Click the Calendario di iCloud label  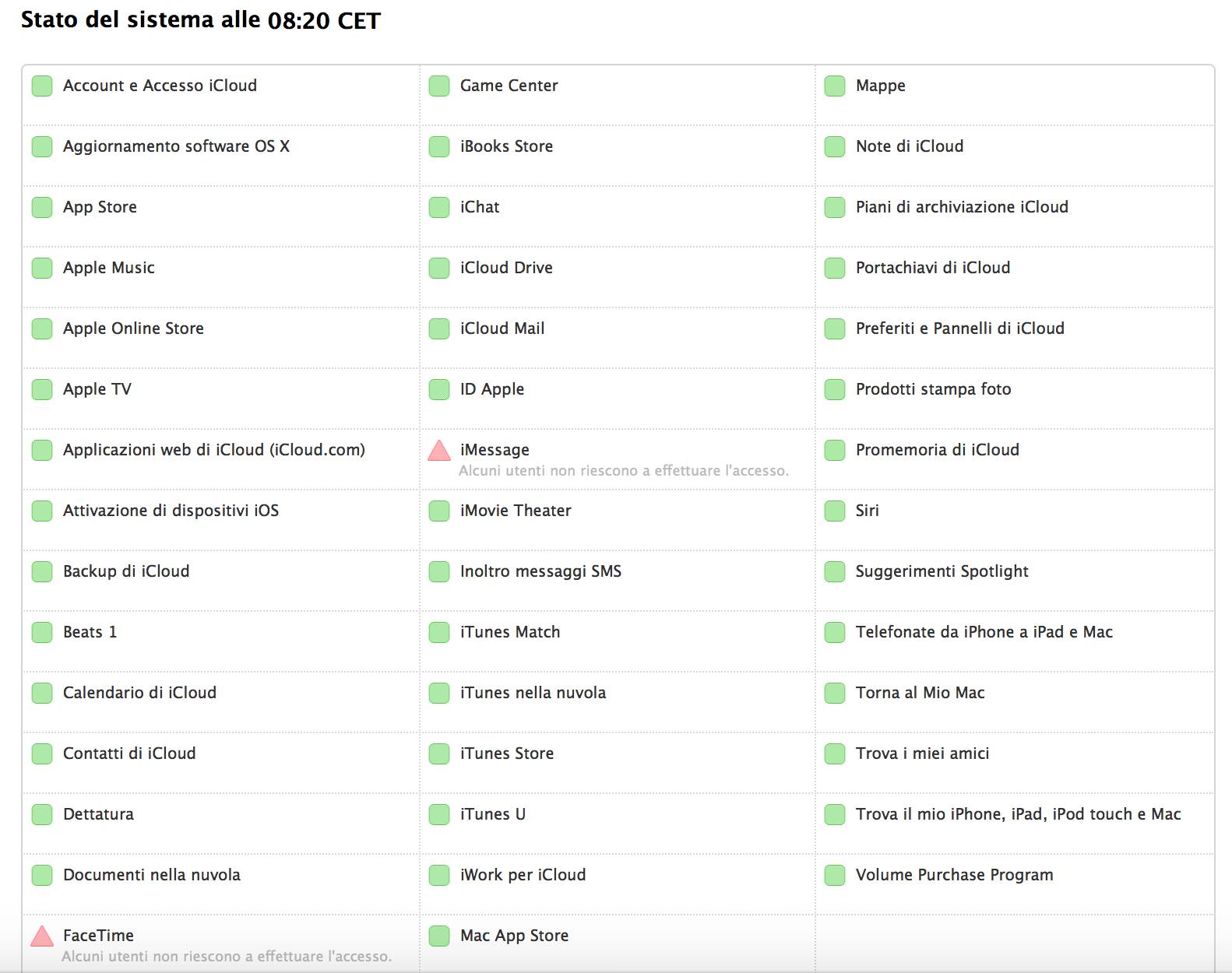point(139,693)
